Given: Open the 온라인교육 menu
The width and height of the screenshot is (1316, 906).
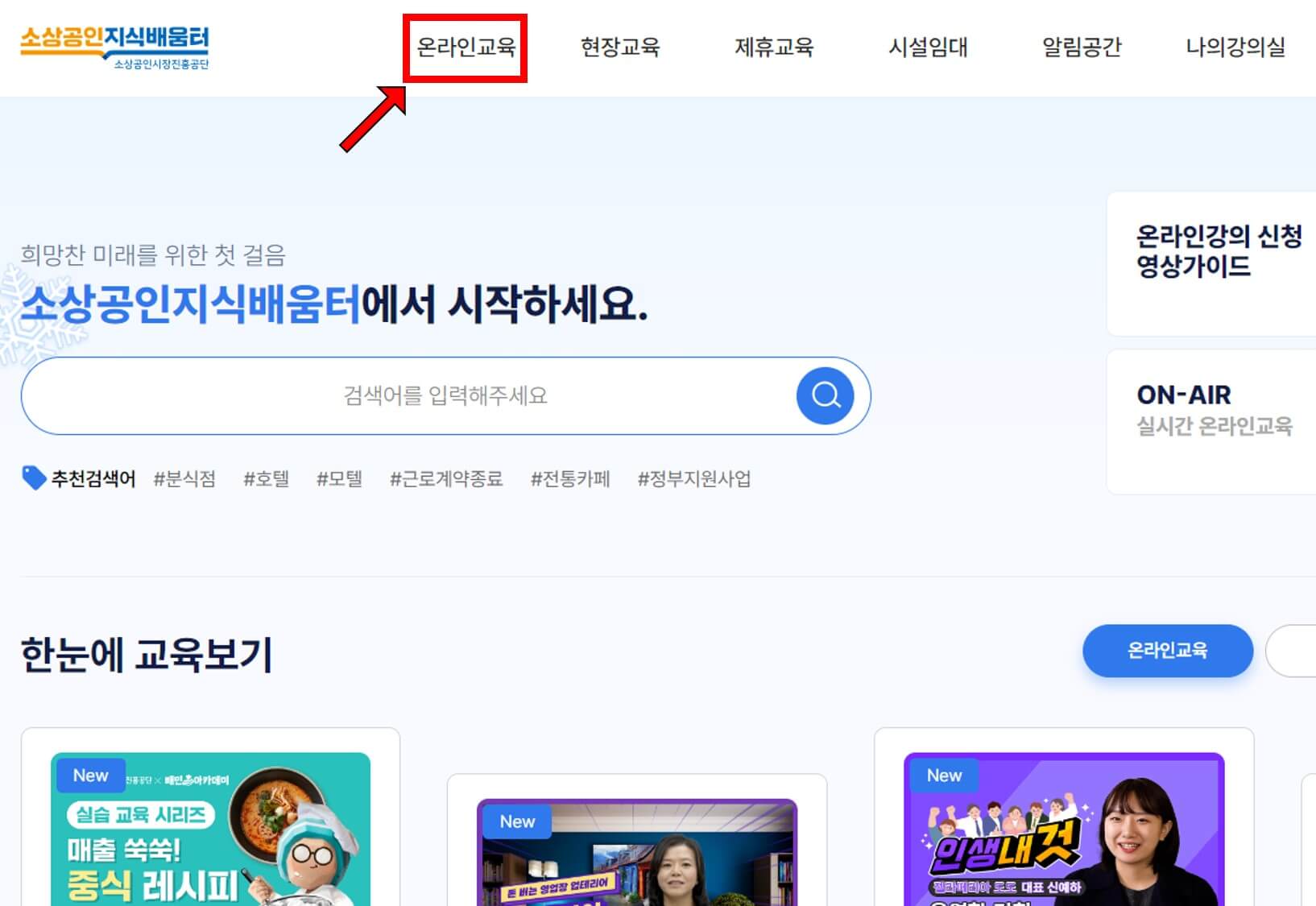Looking at the screenshot, I should [467, 48].
